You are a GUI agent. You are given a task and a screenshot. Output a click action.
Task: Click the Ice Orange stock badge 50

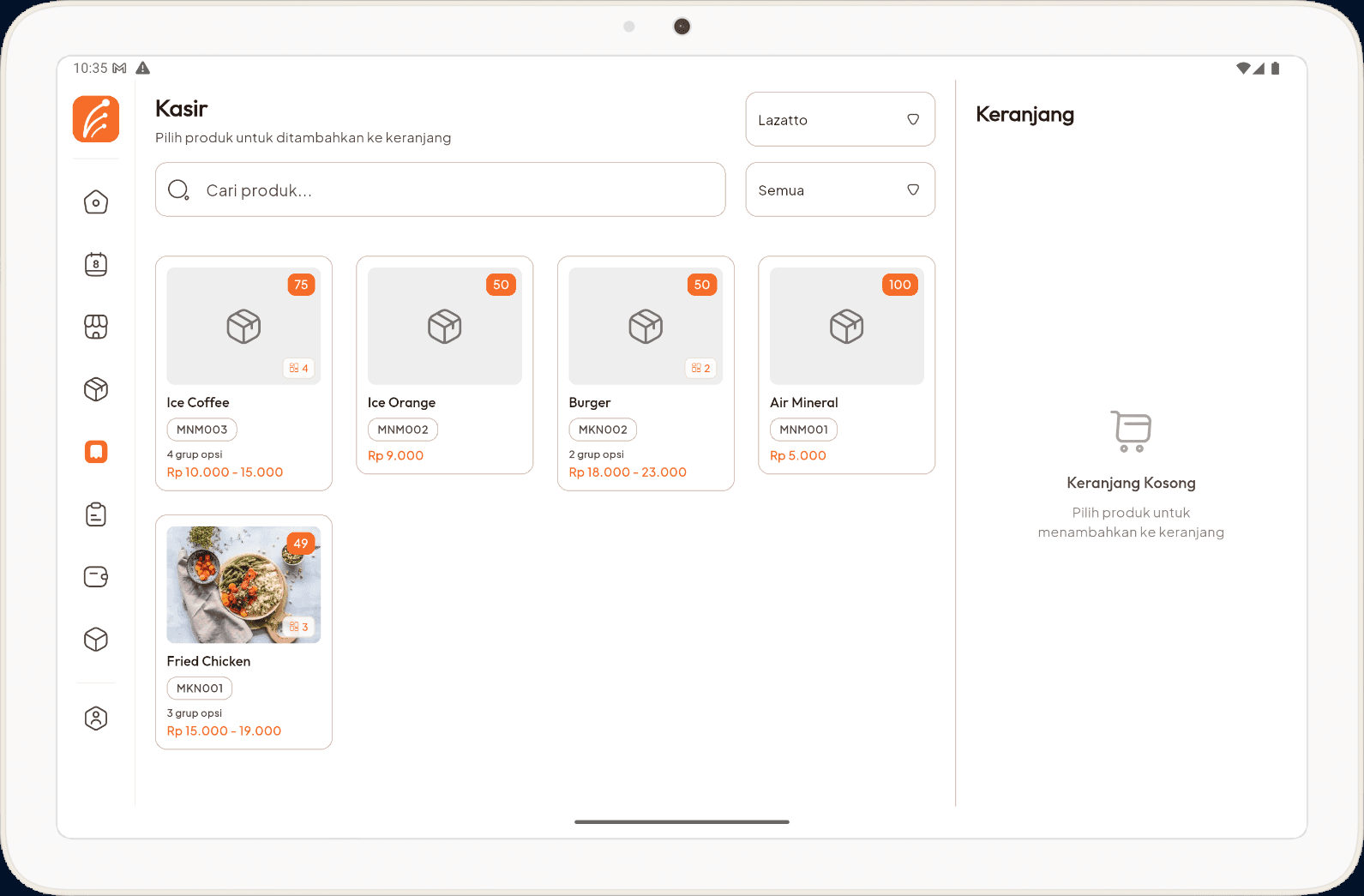pyautogui.click(x=502, y=285)
